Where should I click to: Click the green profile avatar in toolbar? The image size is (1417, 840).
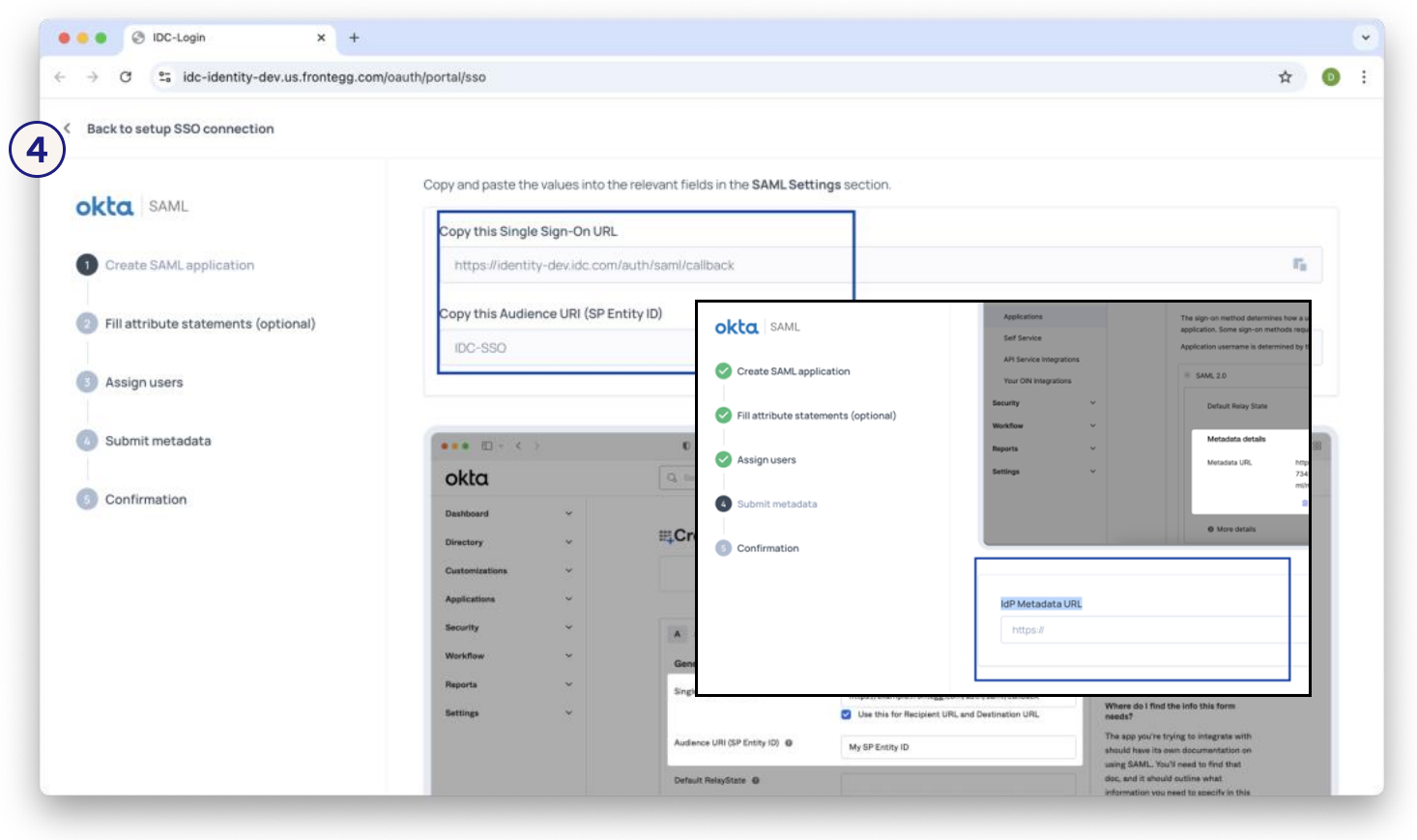1331,77
